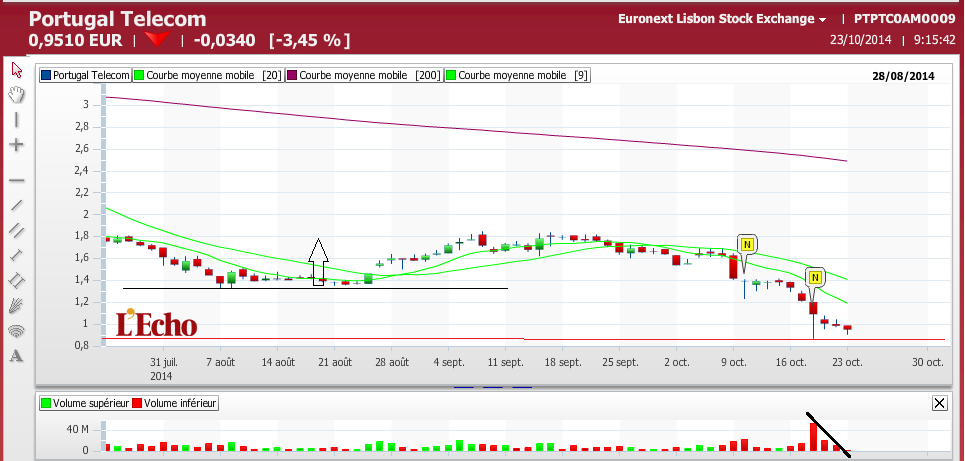Close the volume panel with X
Screen dimensions: 965x461
[939, 403]
